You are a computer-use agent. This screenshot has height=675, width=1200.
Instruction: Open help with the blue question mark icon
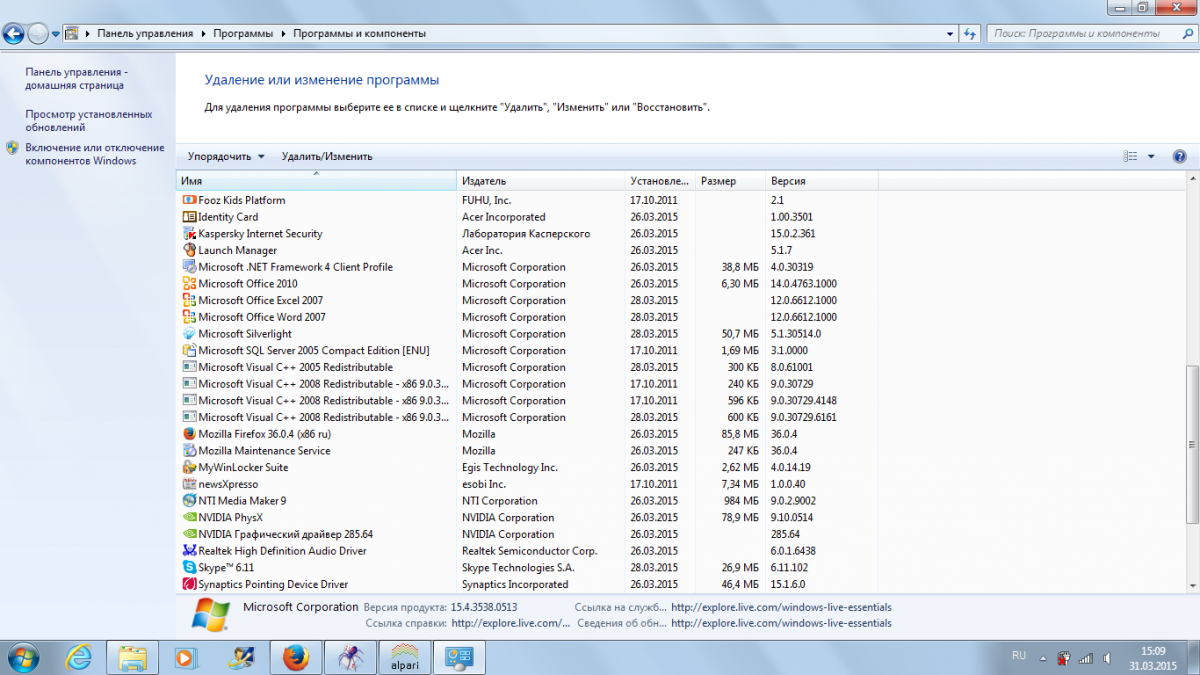(1179, 156)
